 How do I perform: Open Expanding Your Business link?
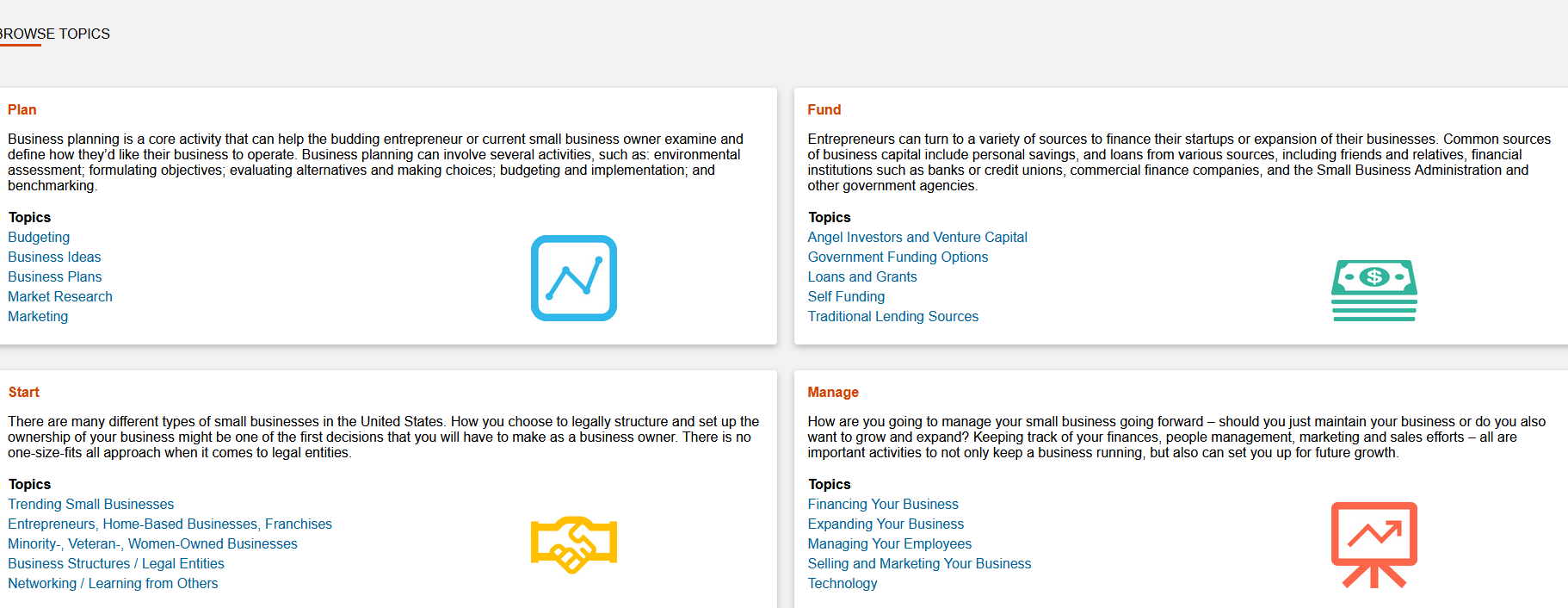click(x=886, y=524)
